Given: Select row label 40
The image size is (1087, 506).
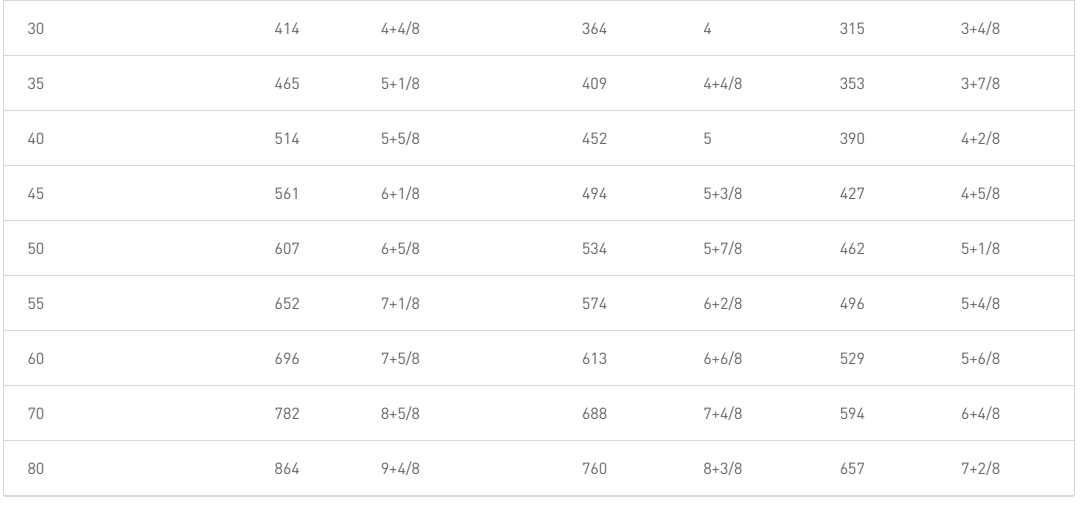Looking at the screenshot, I should (35, 139).
